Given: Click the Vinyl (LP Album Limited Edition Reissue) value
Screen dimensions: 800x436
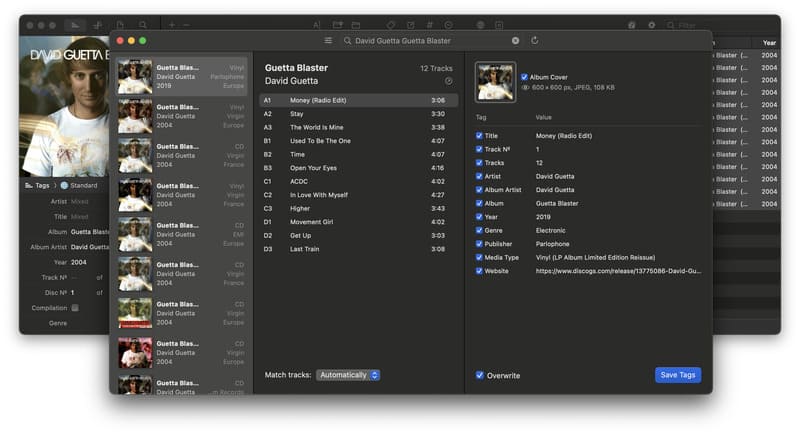Looking at the screenshot, I should pyautogui.click(x=595, y=258).
